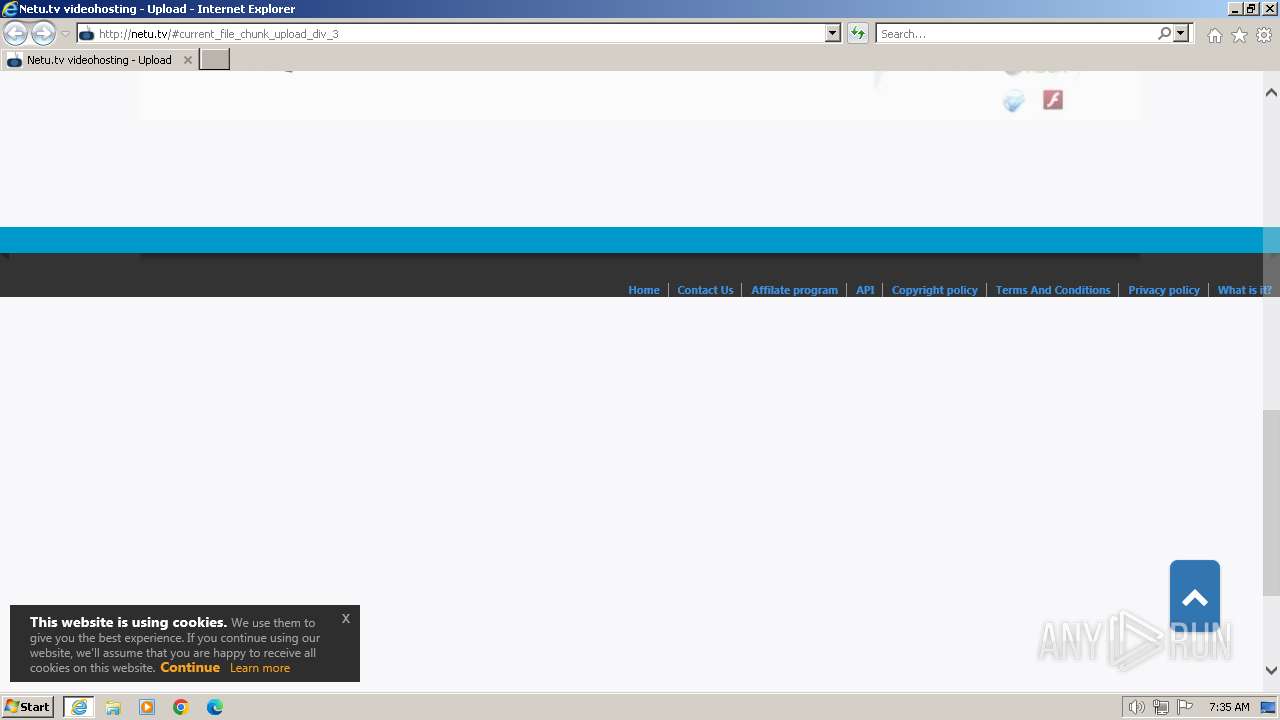
Task: Open the search provider dropdown arrow
Action: 1181,34
